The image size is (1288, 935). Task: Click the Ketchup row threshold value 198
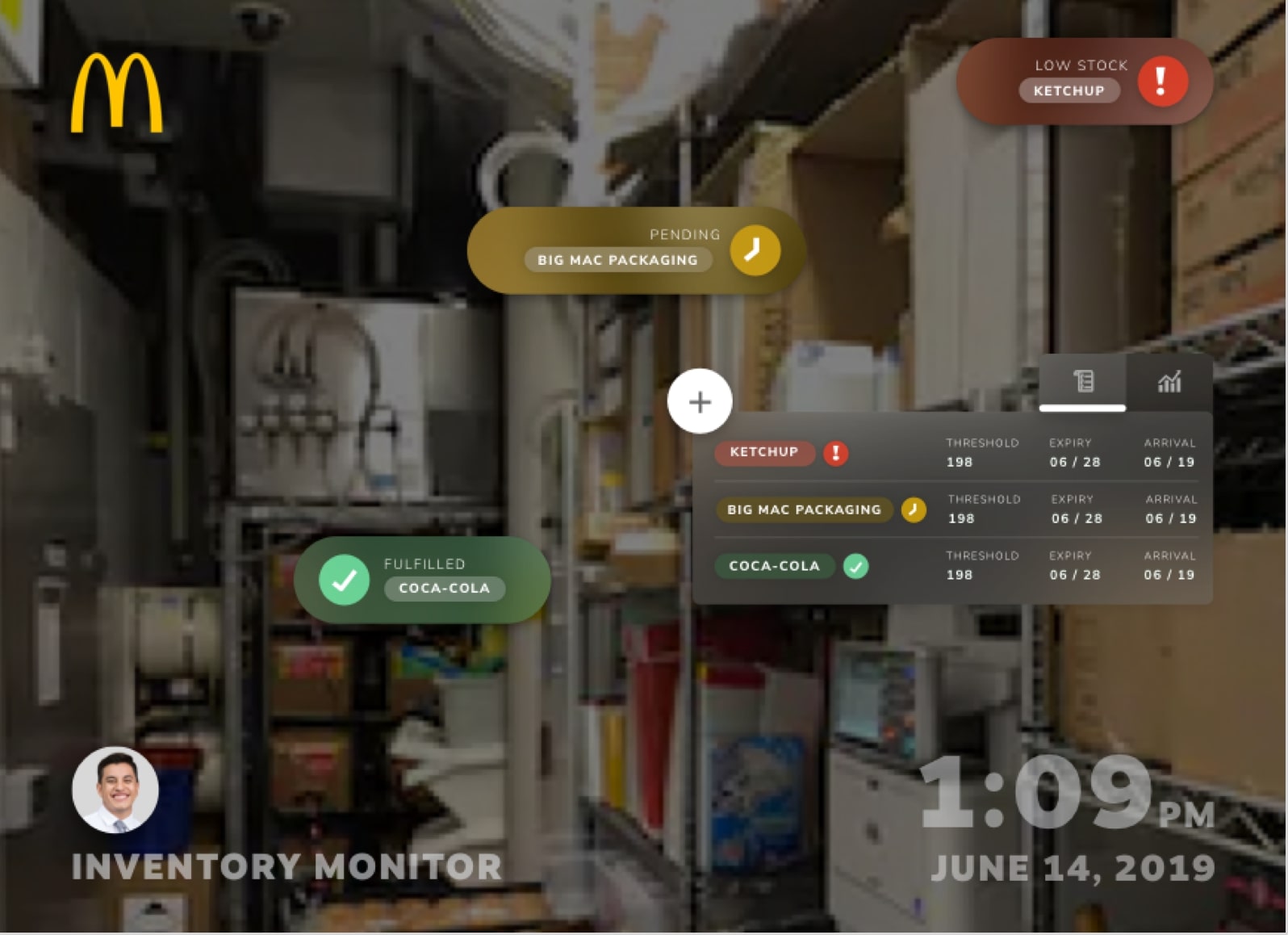click(x=960, y=463)
